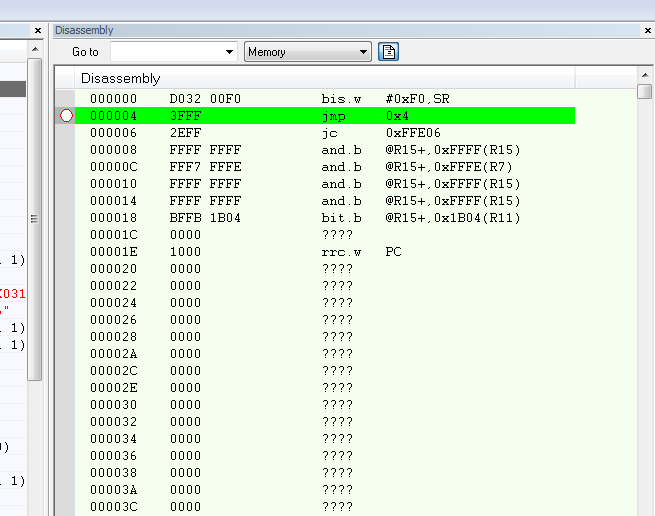The image size is (655, 516).
Task: Select row at address 000008
Action: pyautogui.click(x=325, y=150)
